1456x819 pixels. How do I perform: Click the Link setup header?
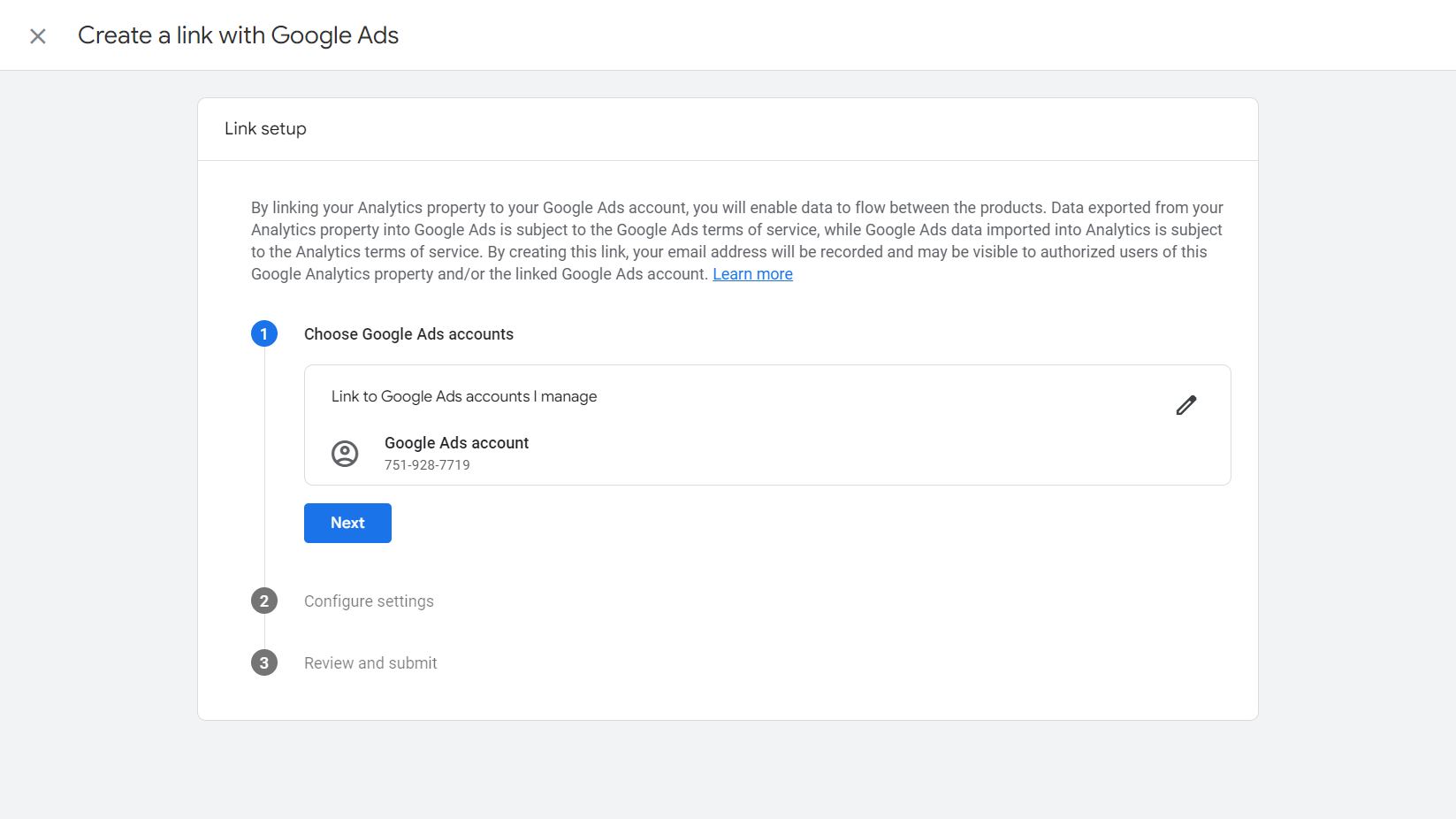click(x=265, y=129)
